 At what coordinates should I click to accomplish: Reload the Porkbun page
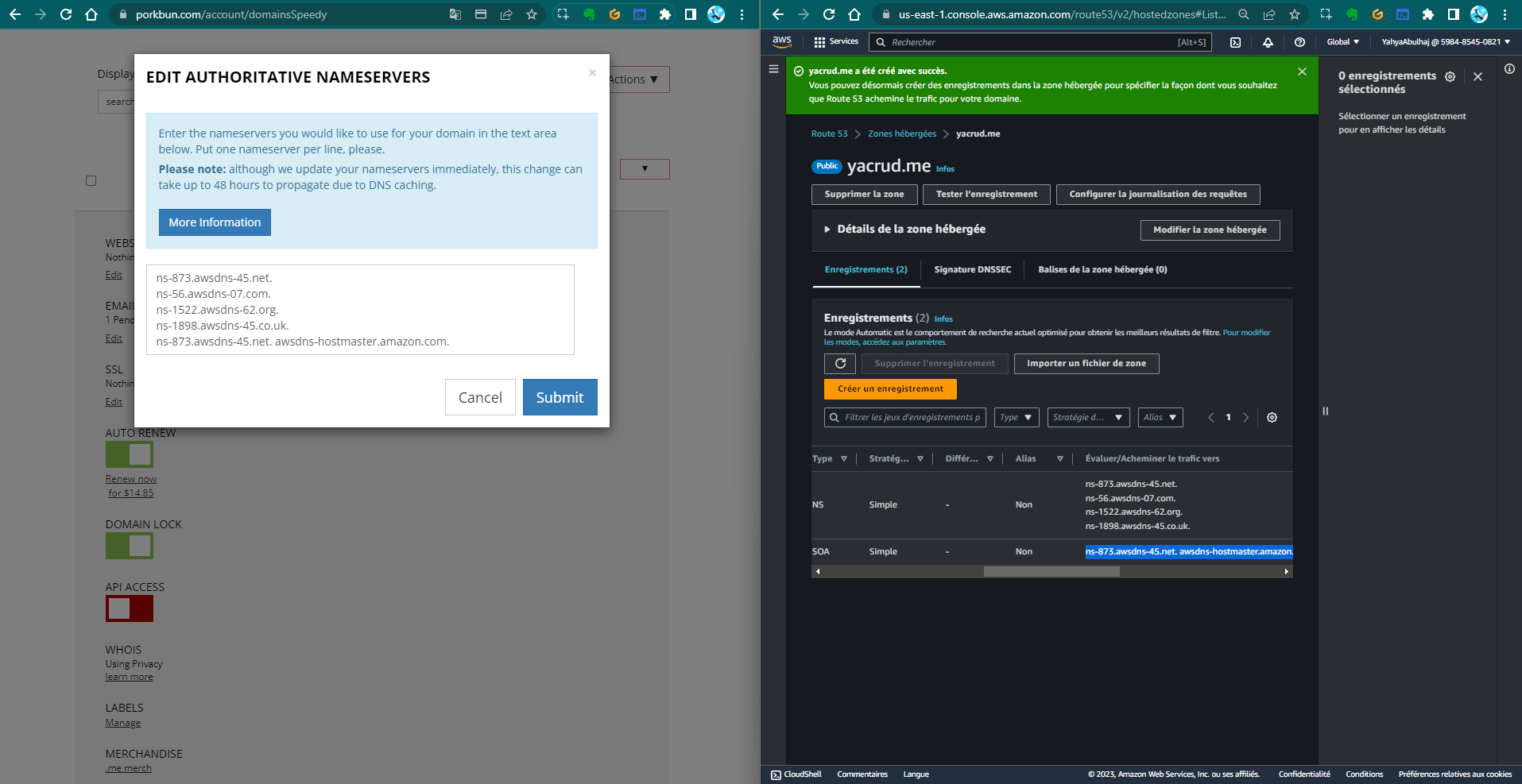pos(66,14)
